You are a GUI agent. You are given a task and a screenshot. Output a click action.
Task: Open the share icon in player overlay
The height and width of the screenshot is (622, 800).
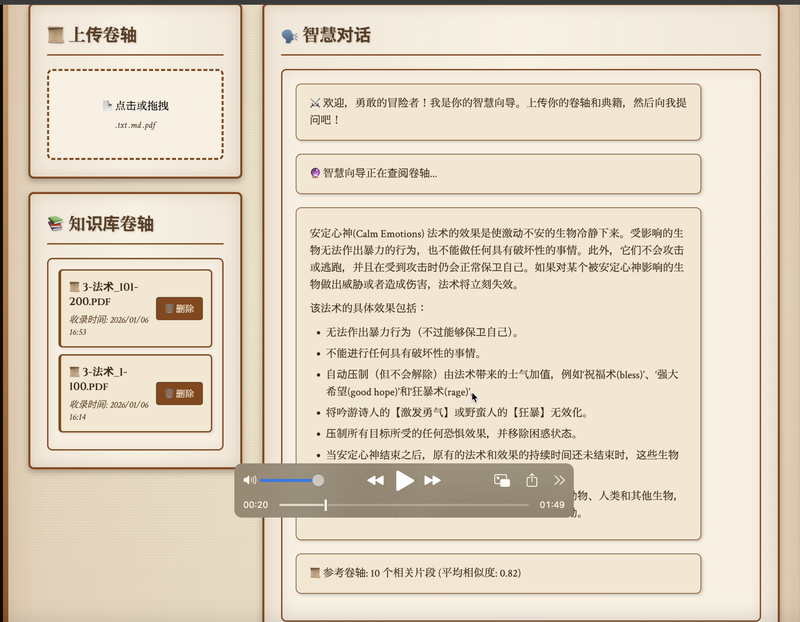[x=532, y=481]
